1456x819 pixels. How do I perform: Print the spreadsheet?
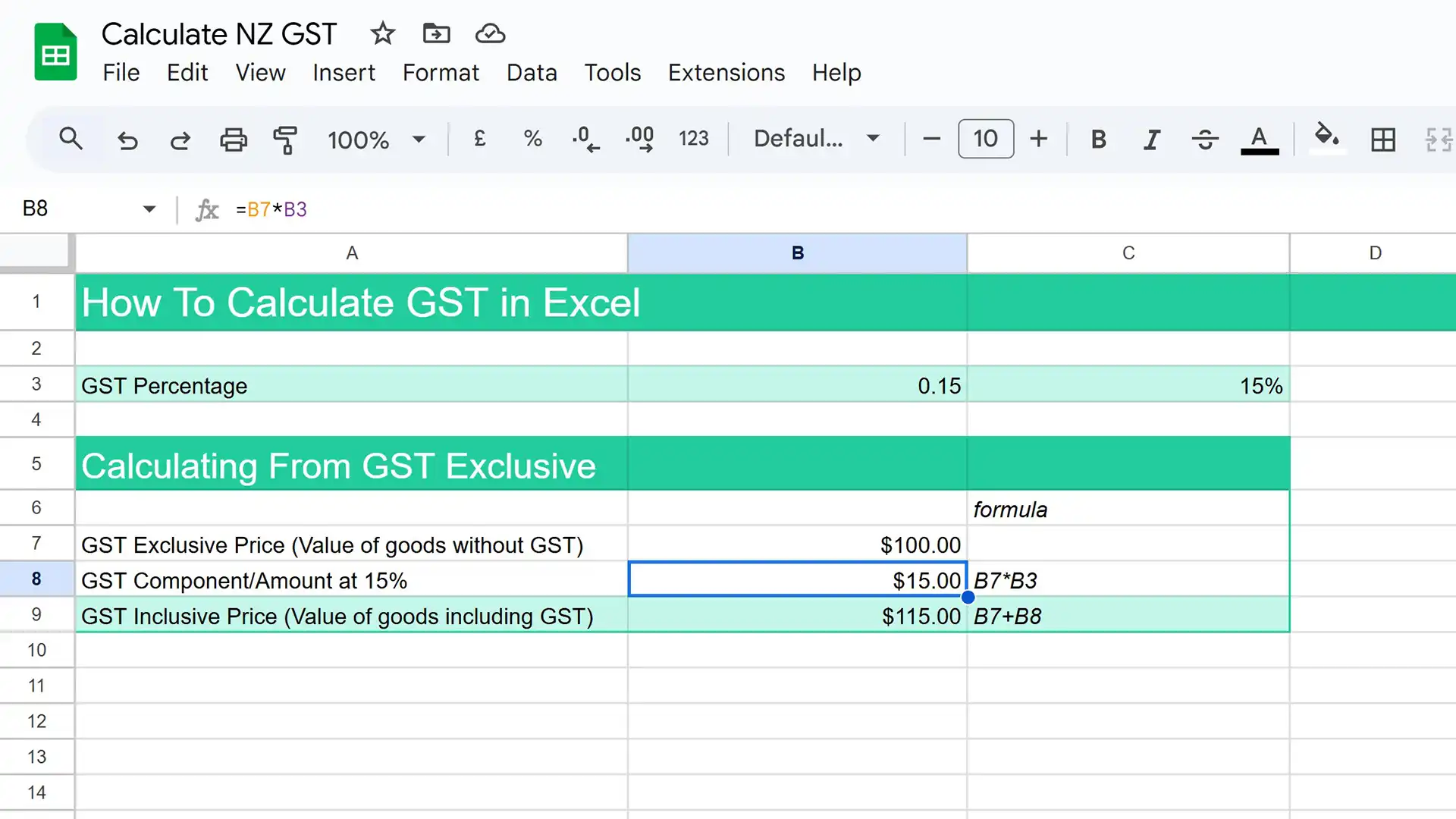(x=233, y=140)
